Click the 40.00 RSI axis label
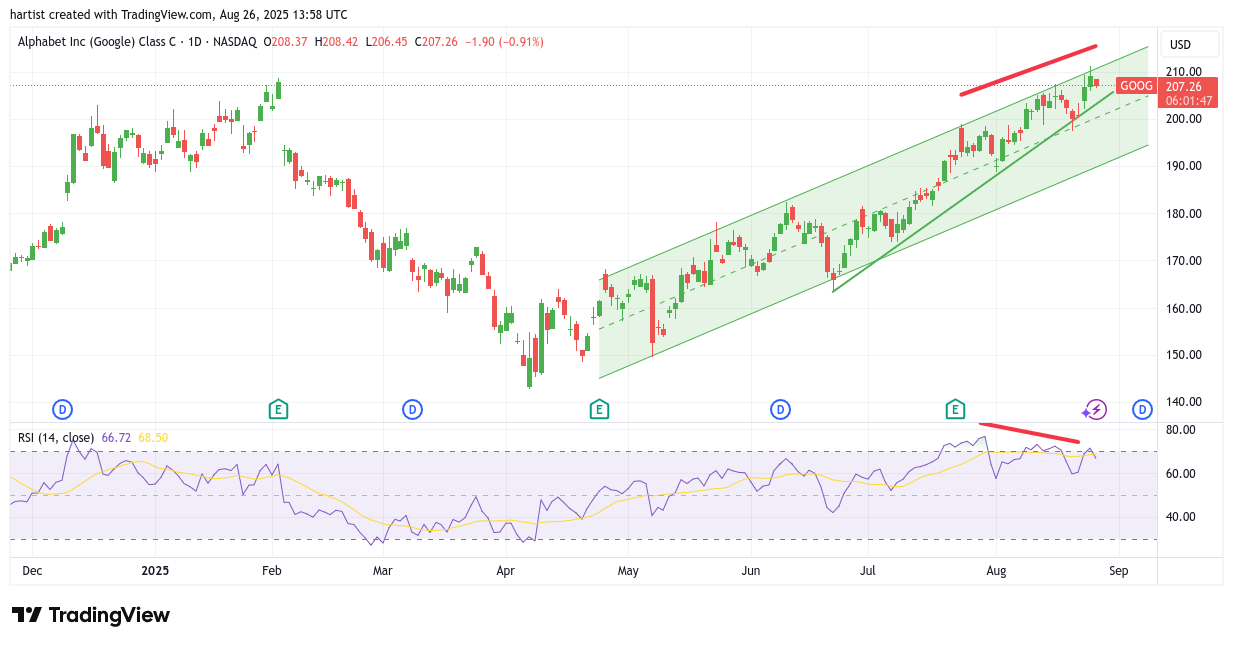The image size is (1233, 645). (x=1181, y=517)
